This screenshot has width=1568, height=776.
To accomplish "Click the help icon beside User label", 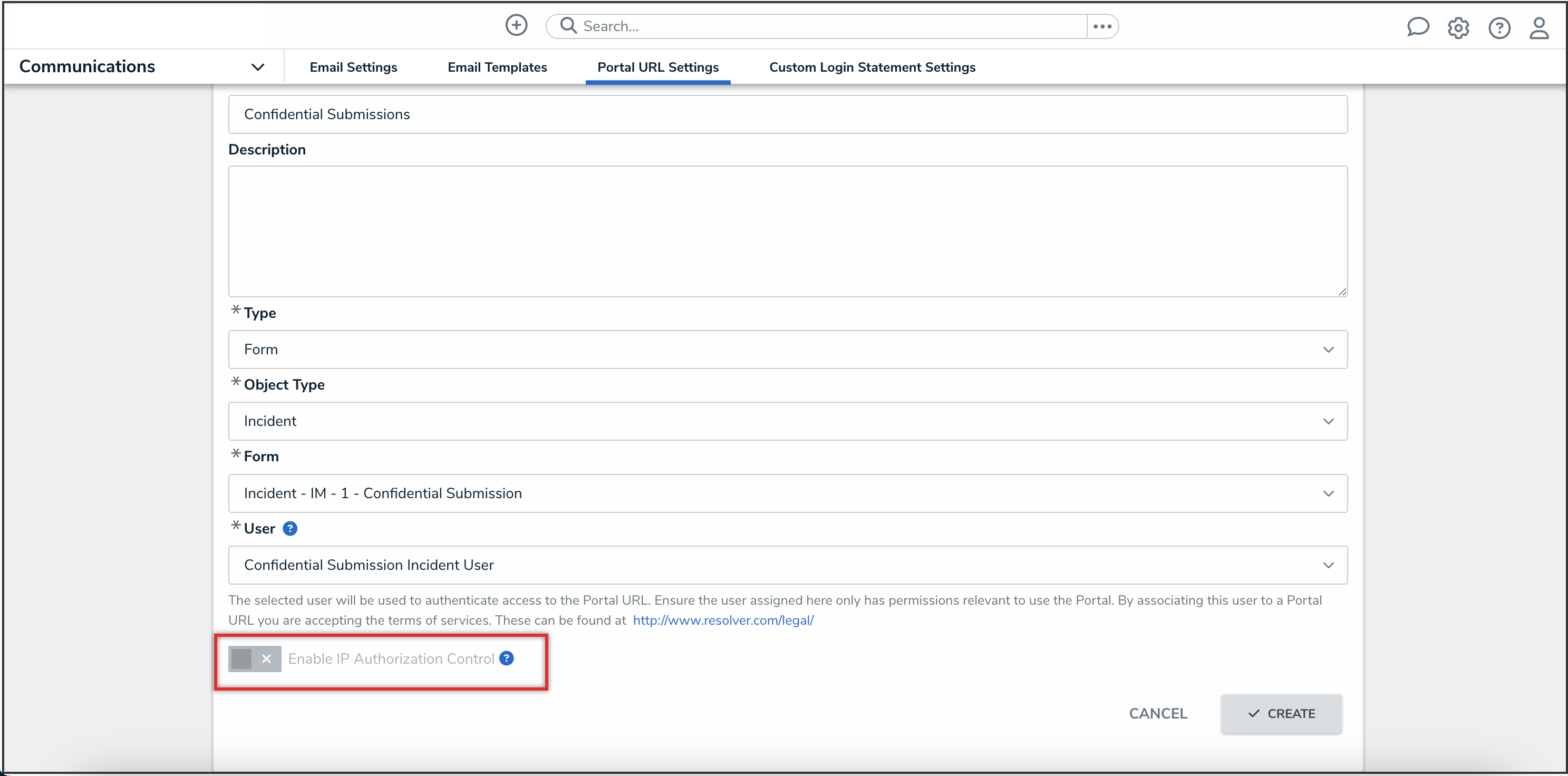I will (x=291, y=528).
